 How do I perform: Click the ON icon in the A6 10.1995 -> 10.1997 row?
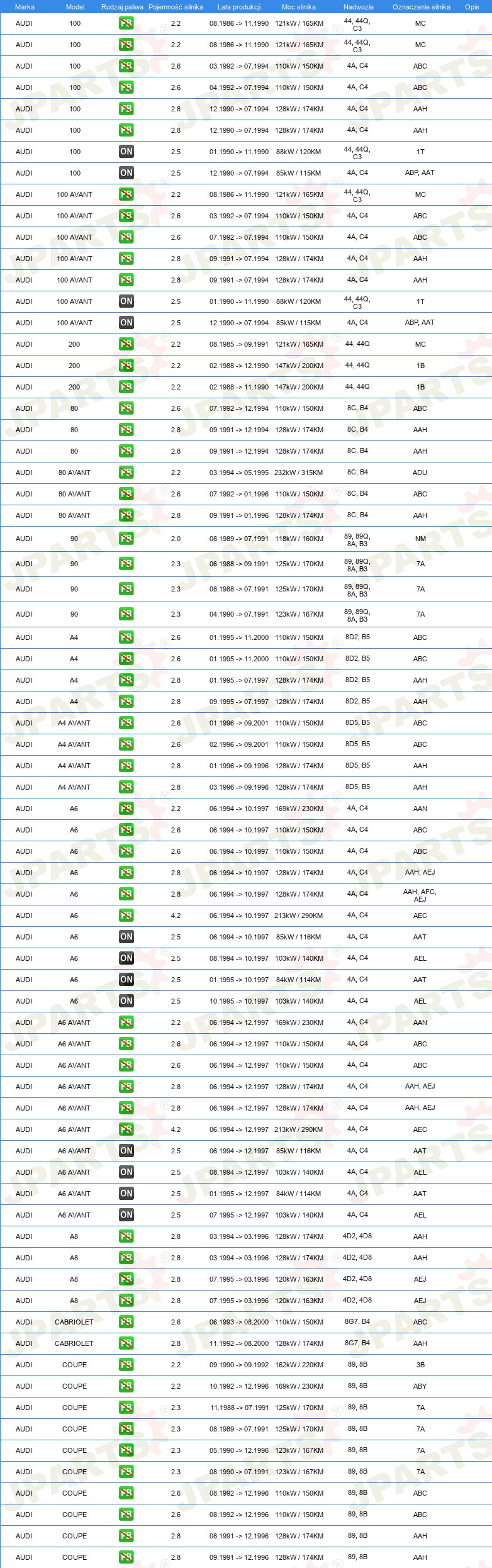click(x=126, y=1001)
